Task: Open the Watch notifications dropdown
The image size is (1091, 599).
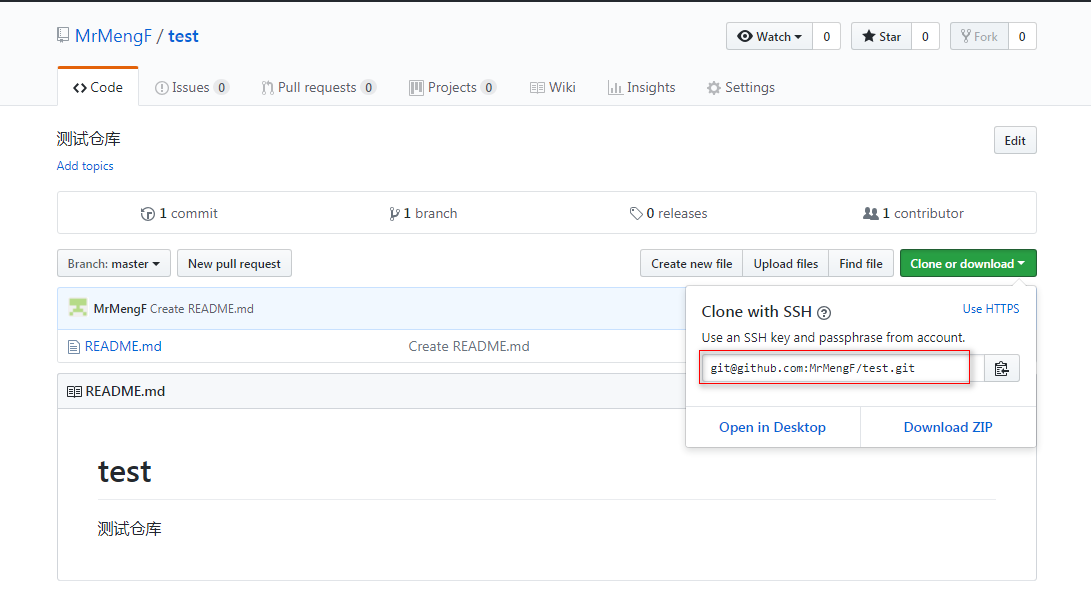Action: pyautogui.click(x=769, y=37)
